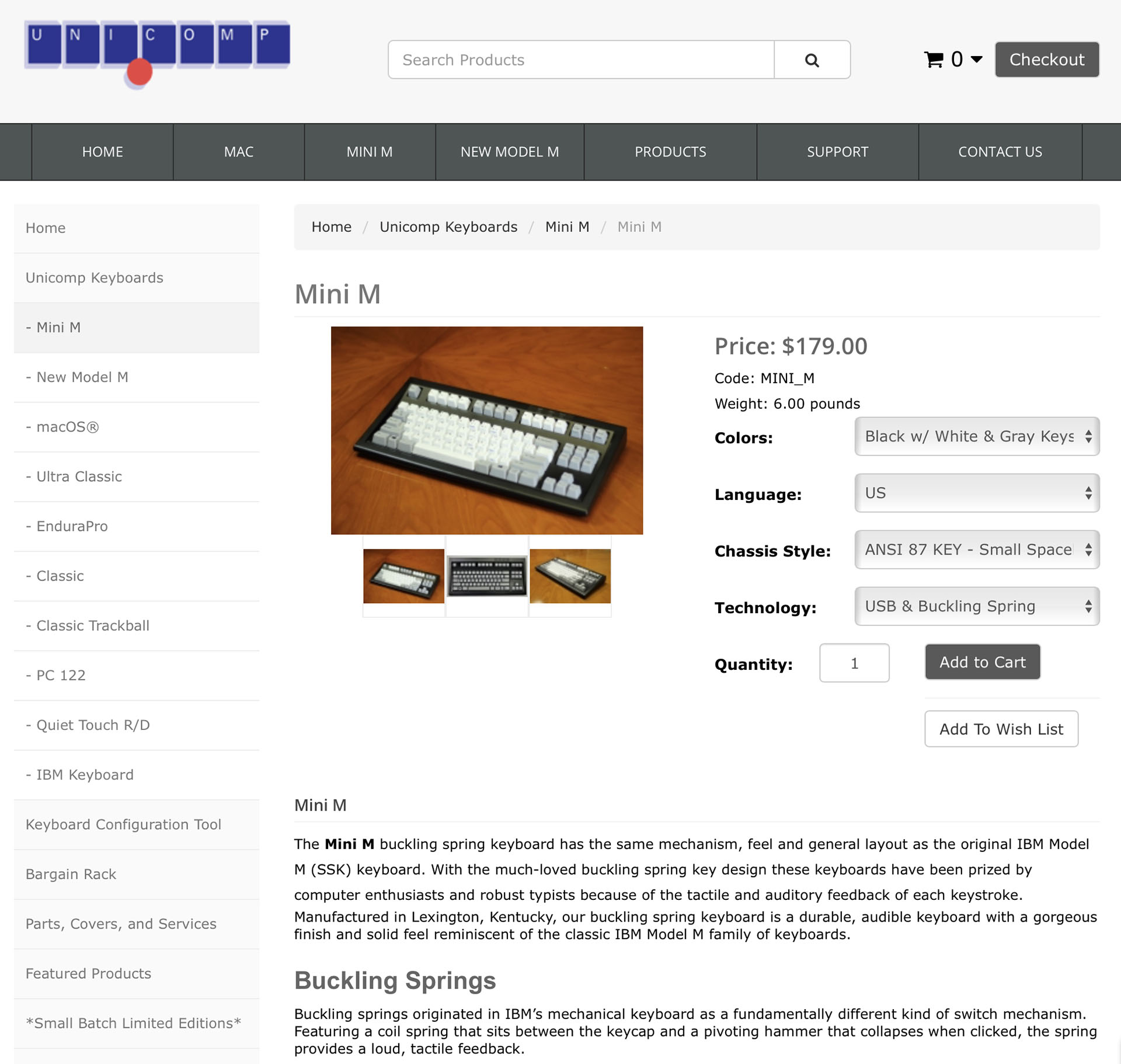Click the main keyboard product image

[x=487, y=430]
